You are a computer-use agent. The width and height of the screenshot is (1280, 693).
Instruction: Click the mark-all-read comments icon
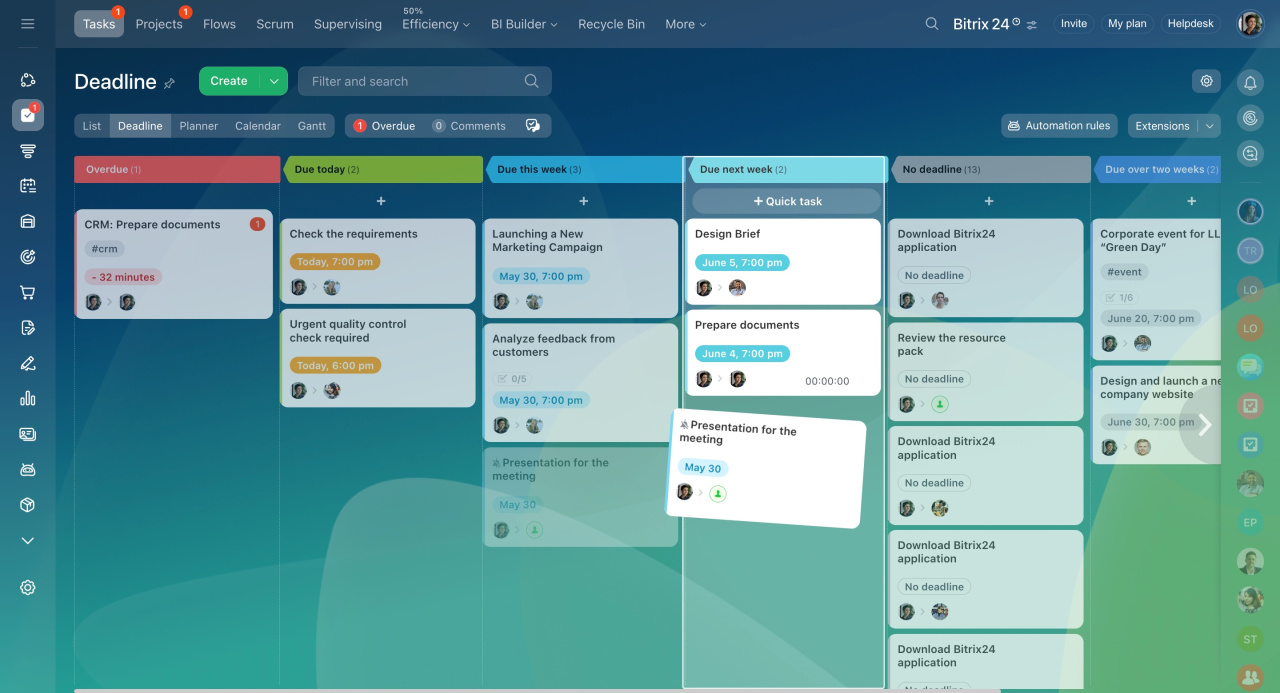(533, 126)
